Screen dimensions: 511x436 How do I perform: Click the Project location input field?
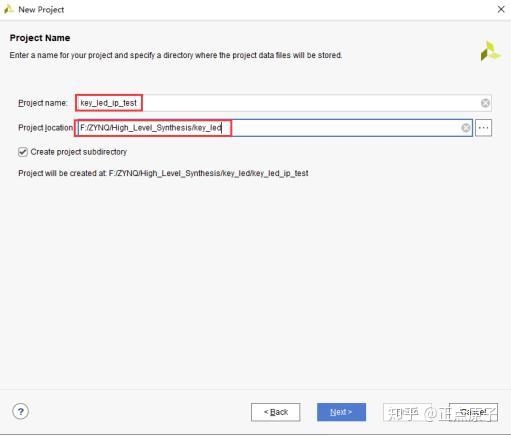click(274, 128)
